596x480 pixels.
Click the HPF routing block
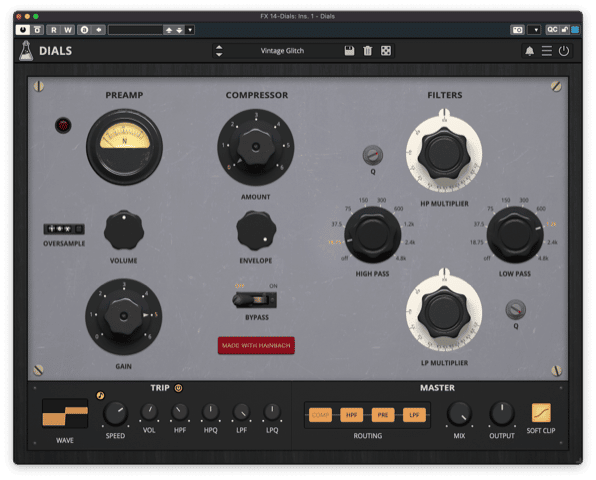352,415
